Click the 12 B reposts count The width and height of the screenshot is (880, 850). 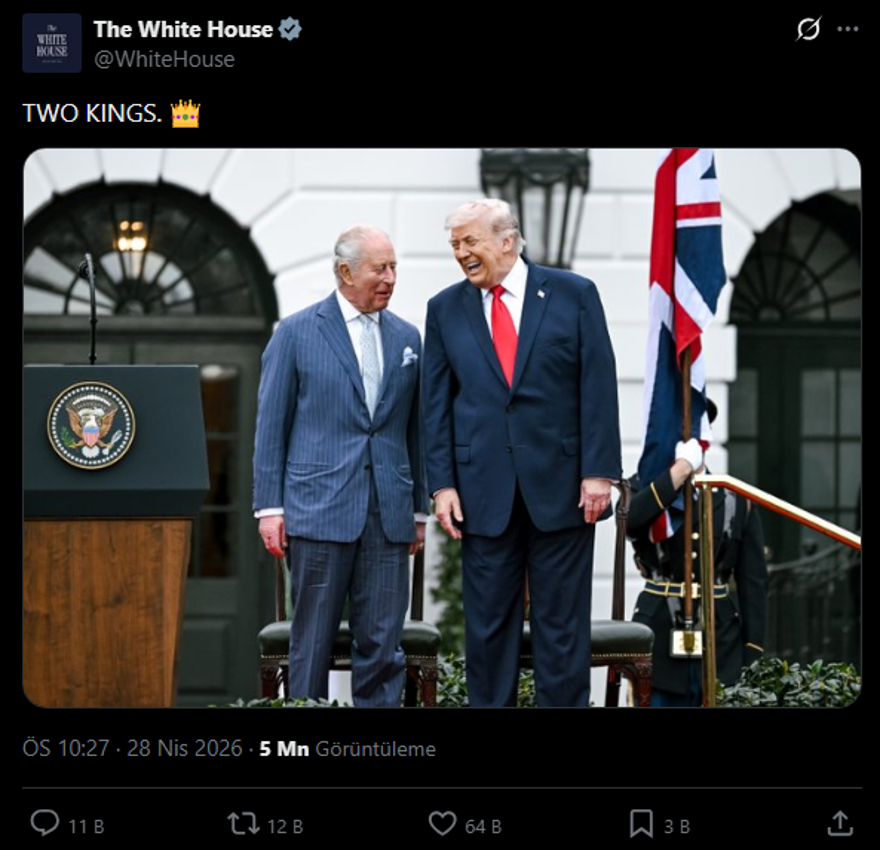coord(285,826)
